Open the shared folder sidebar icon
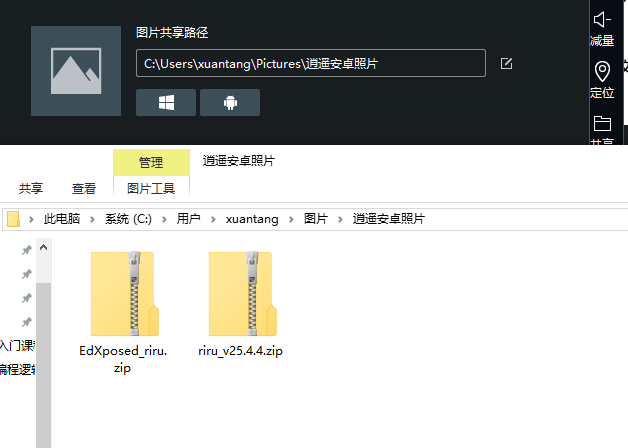This screenshot has width=628, height=448. pyautogui.click(x=602, y=129)
